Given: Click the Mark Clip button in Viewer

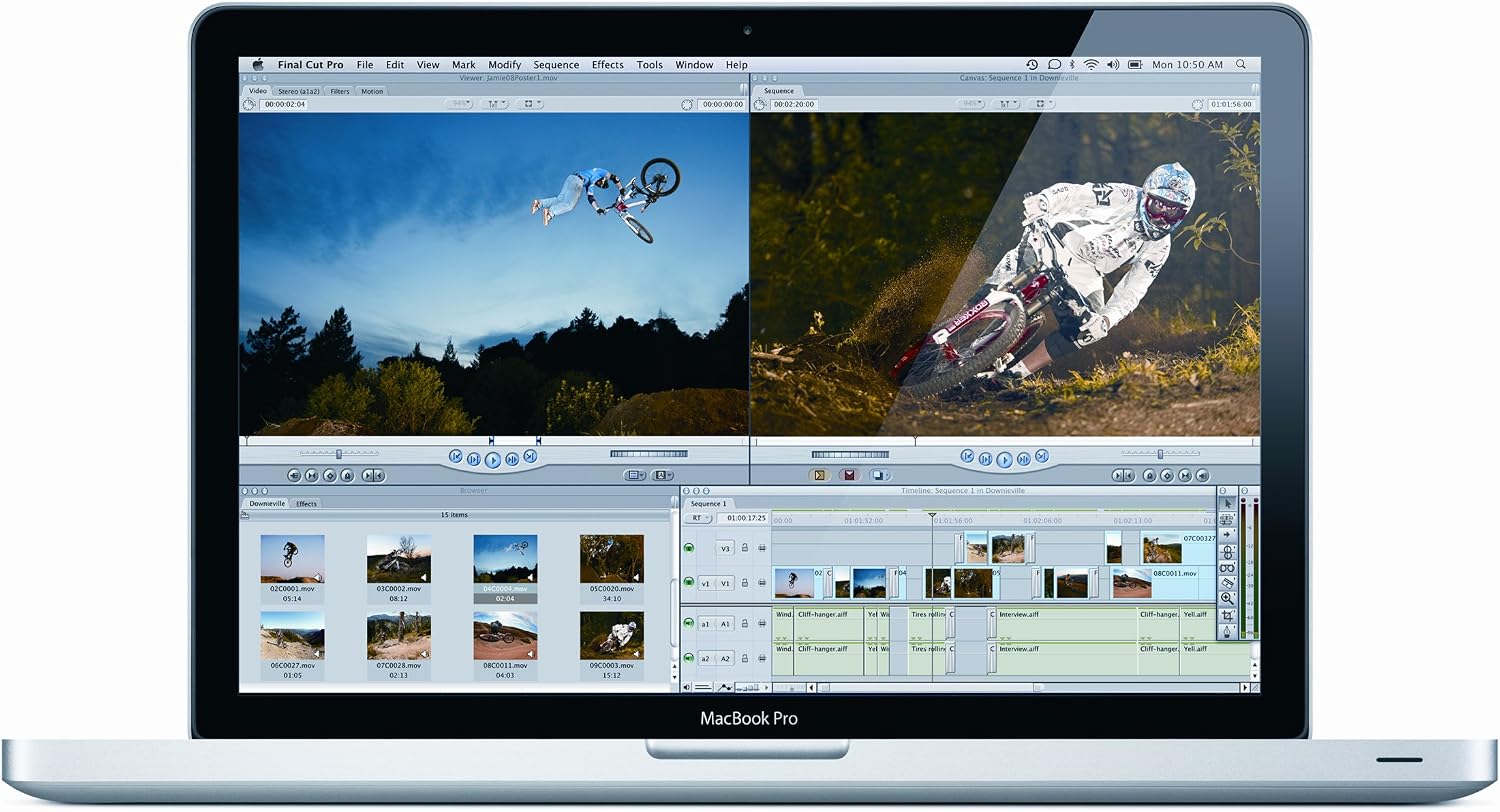Looking at the screenshot, I should [x=311, y=475].
